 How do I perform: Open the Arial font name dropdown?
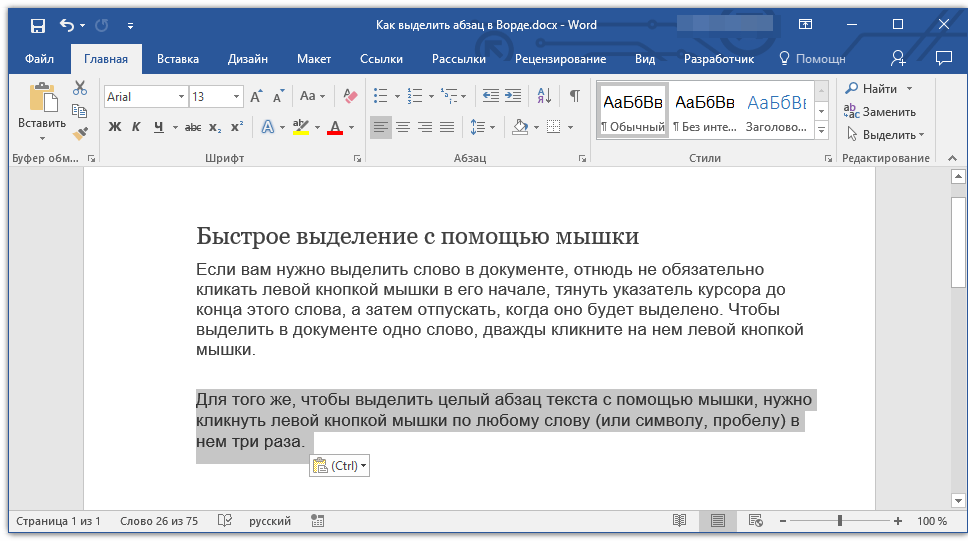181,97
